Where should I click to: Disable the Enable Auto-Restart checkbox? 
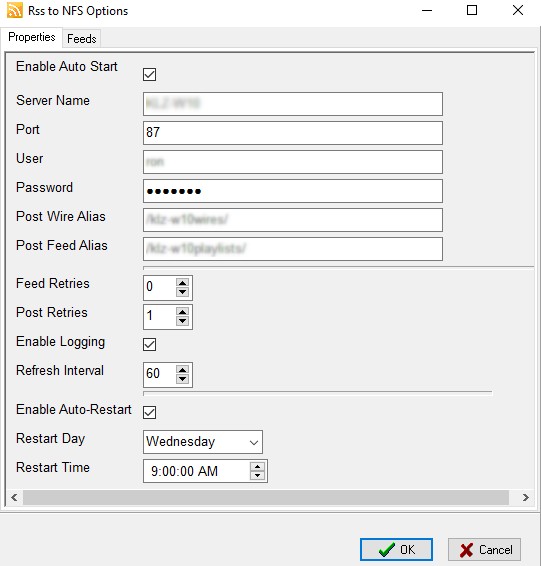(149, 412)
